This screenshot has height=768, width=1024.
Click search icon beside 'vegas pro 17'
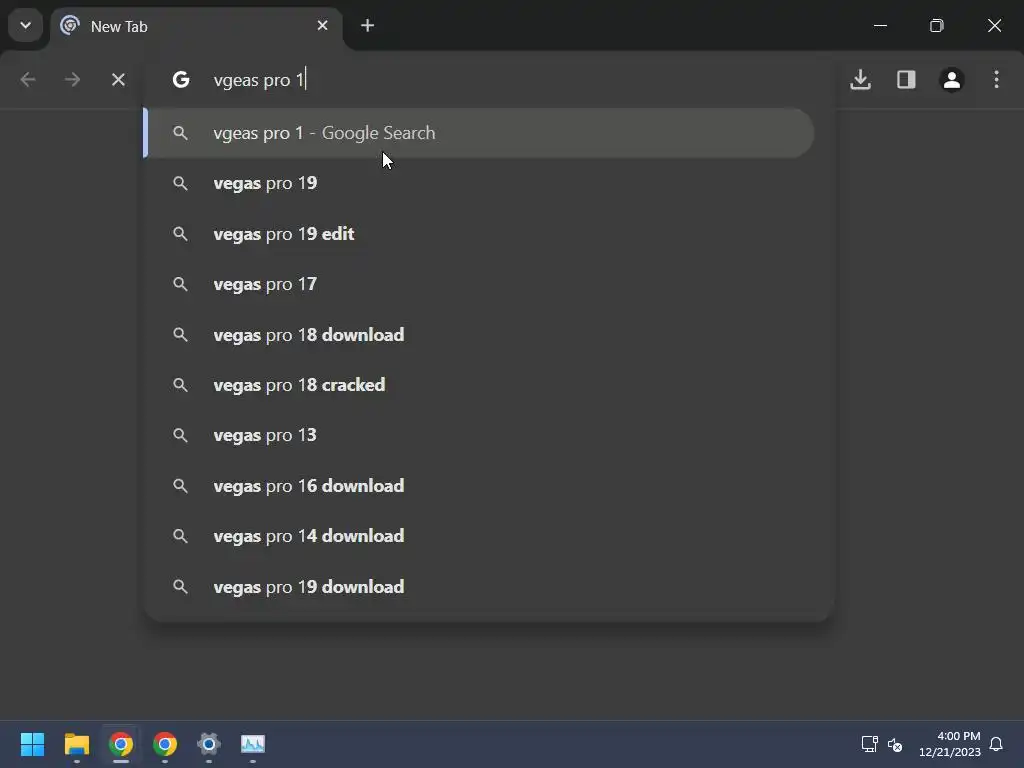tap(180, 284)
